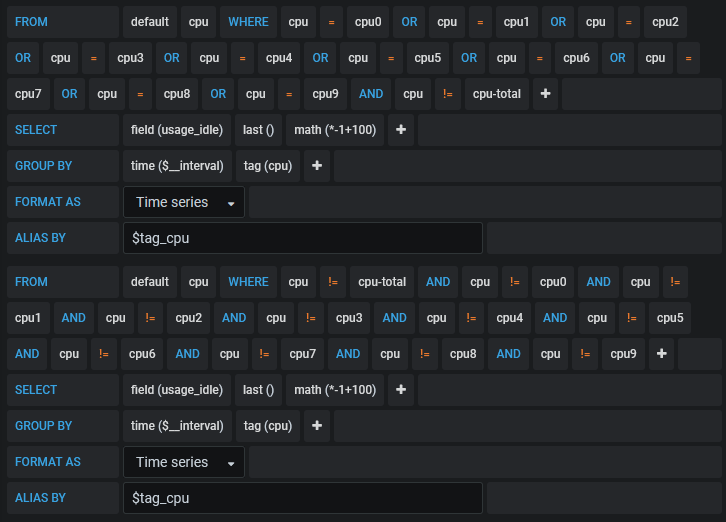Click math (*-1+100) in the second query
The width and height of the screenshot is (726, 522).
335,390
